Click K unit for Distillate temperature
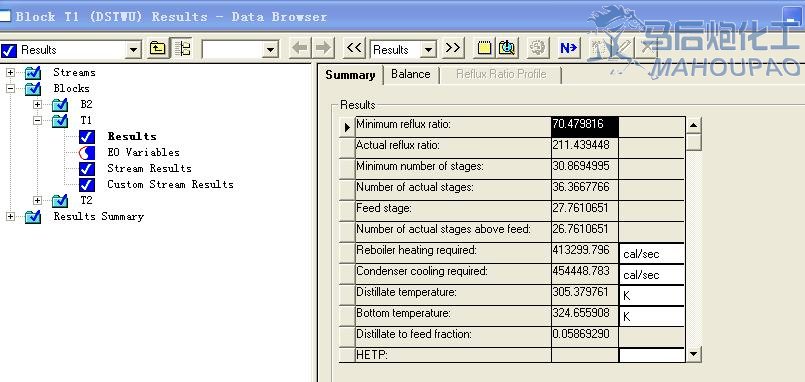The image size is (805, 382). click(652, 296)
